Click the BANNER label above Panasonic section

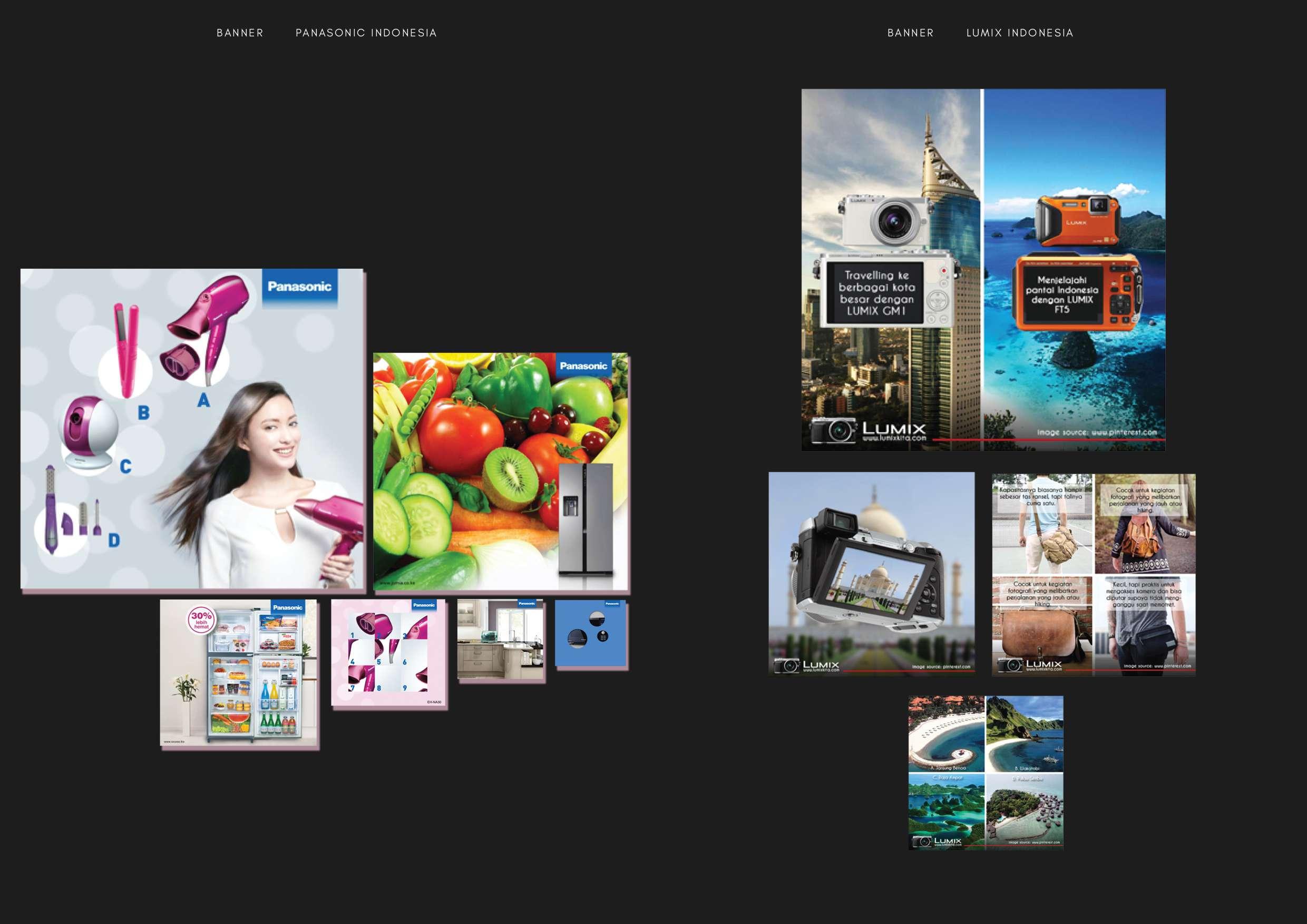[240, 33]
